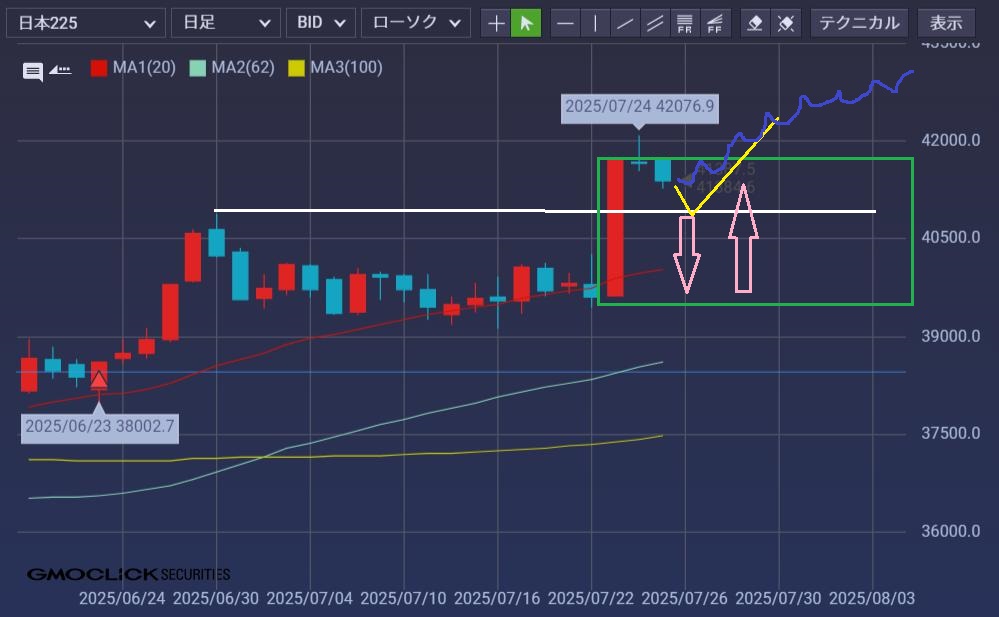
Task: Select the crosshair cursor tool
Action: coord(496,24)
